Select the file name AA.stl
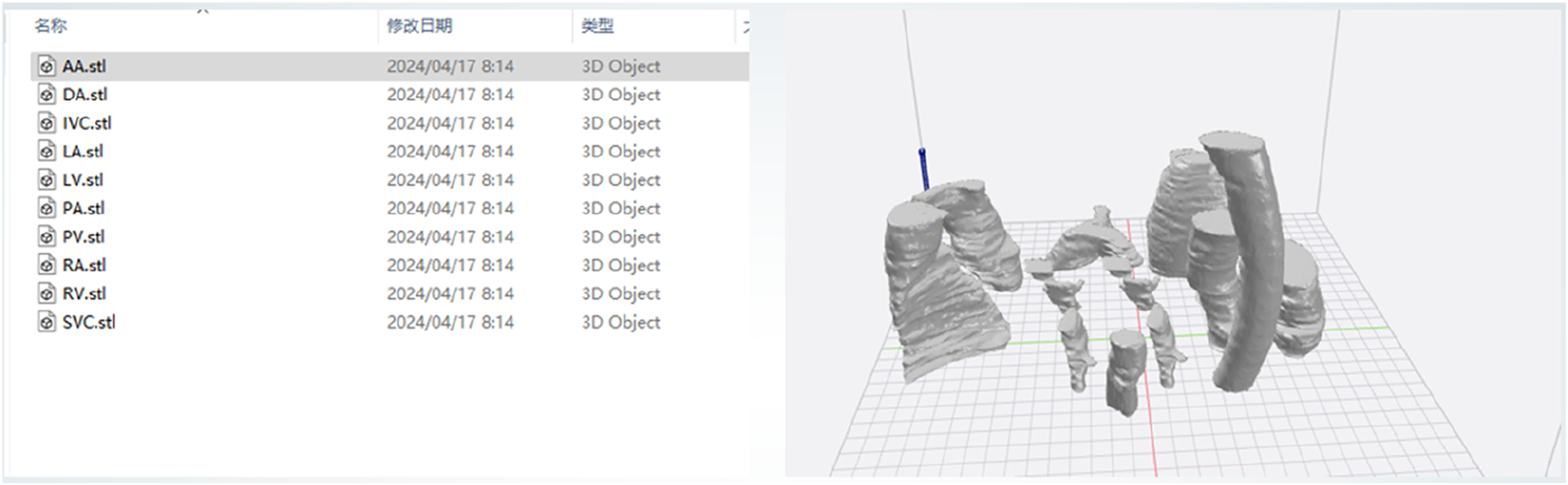This screenshot has height=485, width=1568. (x=84, y=66)
